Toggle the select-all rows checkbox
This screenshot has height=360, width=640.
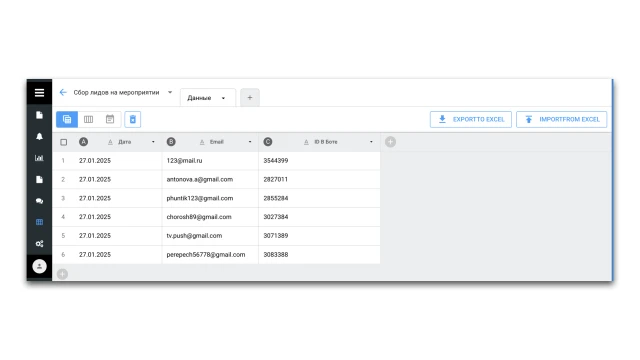click(x=64, y=142)
